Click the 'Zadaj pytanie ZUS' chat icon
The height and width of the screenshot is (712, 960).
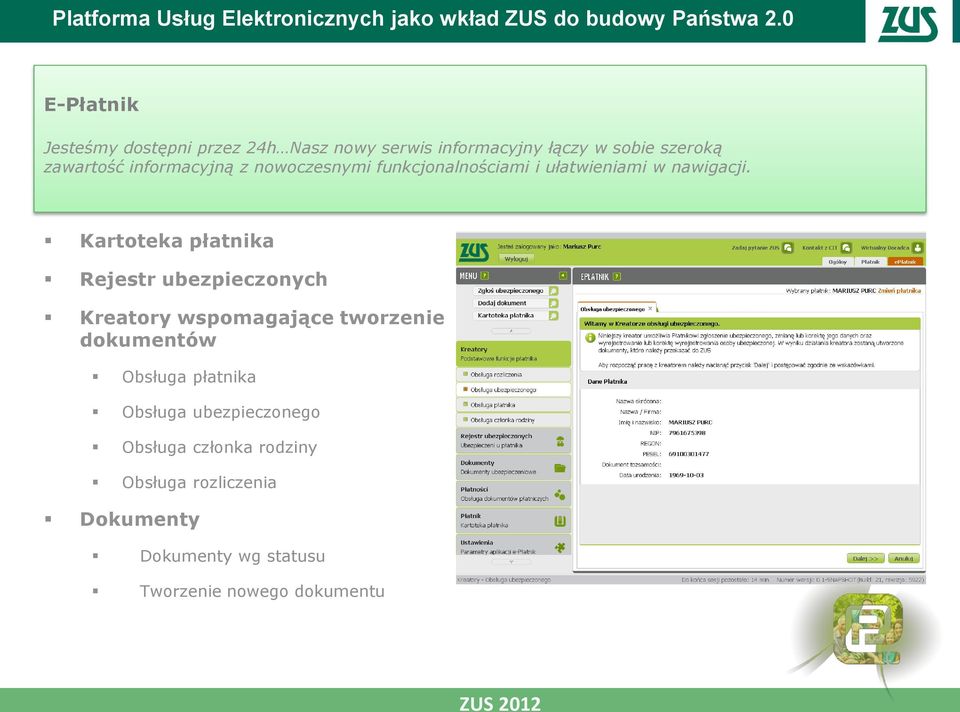(x=787, y=248)
